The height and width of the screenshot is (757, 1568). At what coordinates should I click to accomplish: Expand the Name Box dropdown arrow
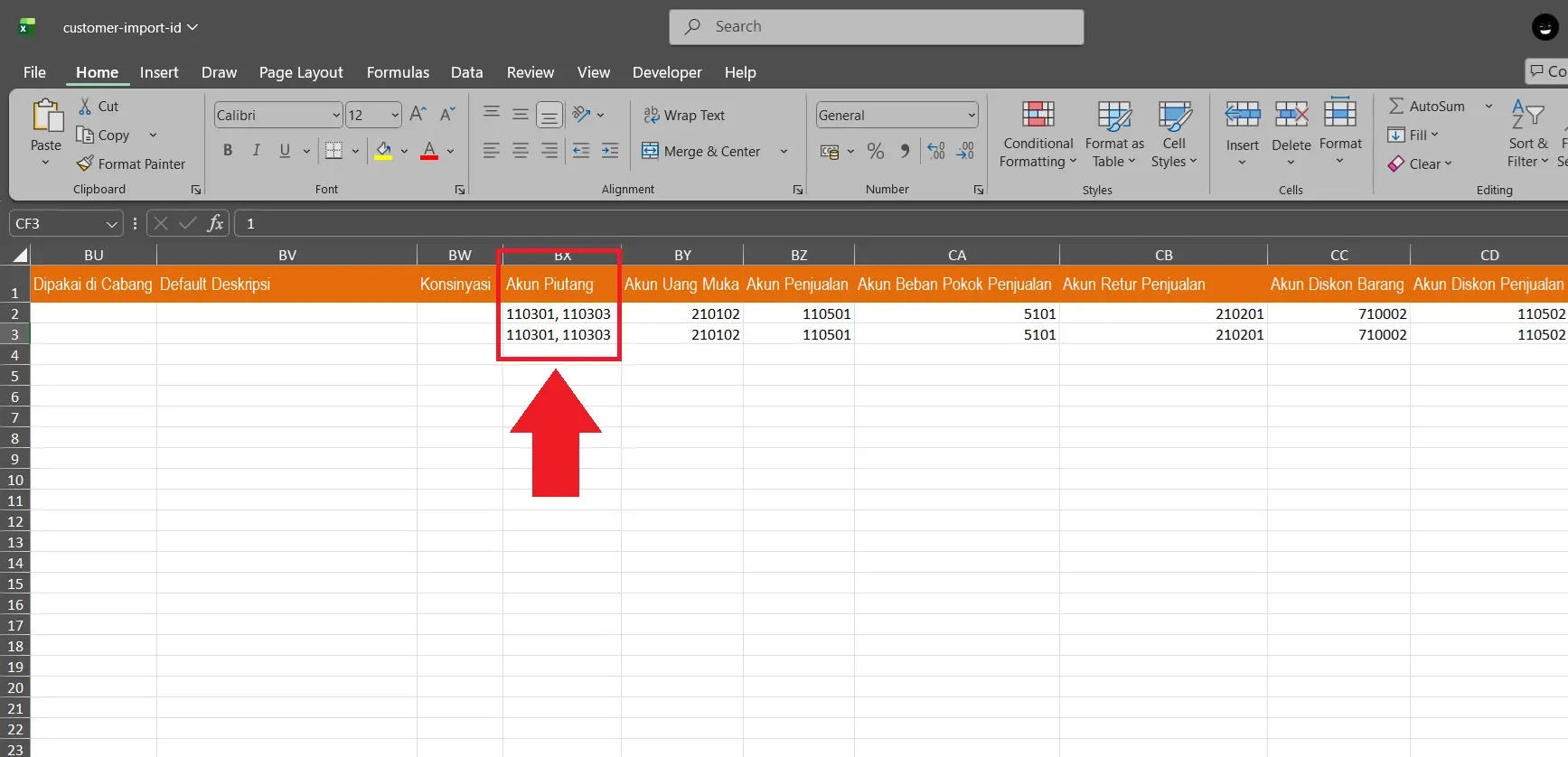point(111,224)
